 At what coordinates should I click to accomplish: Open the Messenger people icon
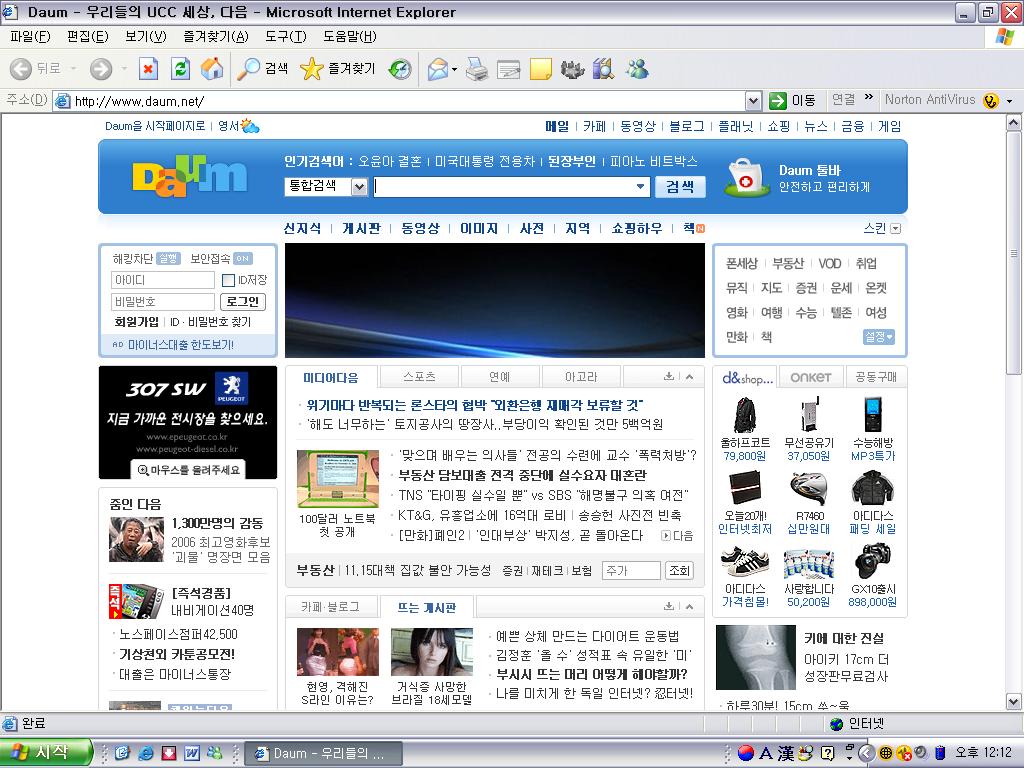pyautogui.click(x=637, y=69)
